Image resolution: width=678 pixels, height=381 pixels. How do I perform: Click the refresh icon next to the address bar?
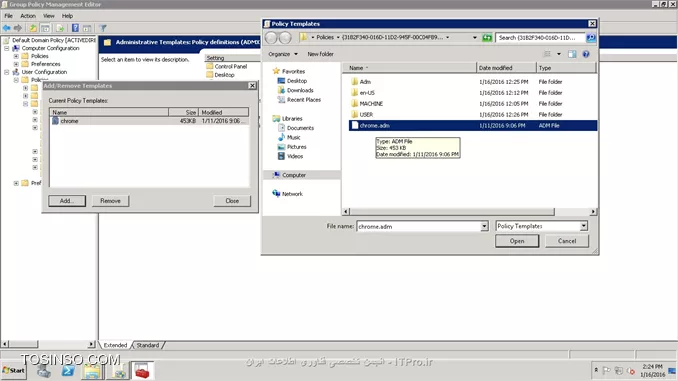tap(487, 38)
